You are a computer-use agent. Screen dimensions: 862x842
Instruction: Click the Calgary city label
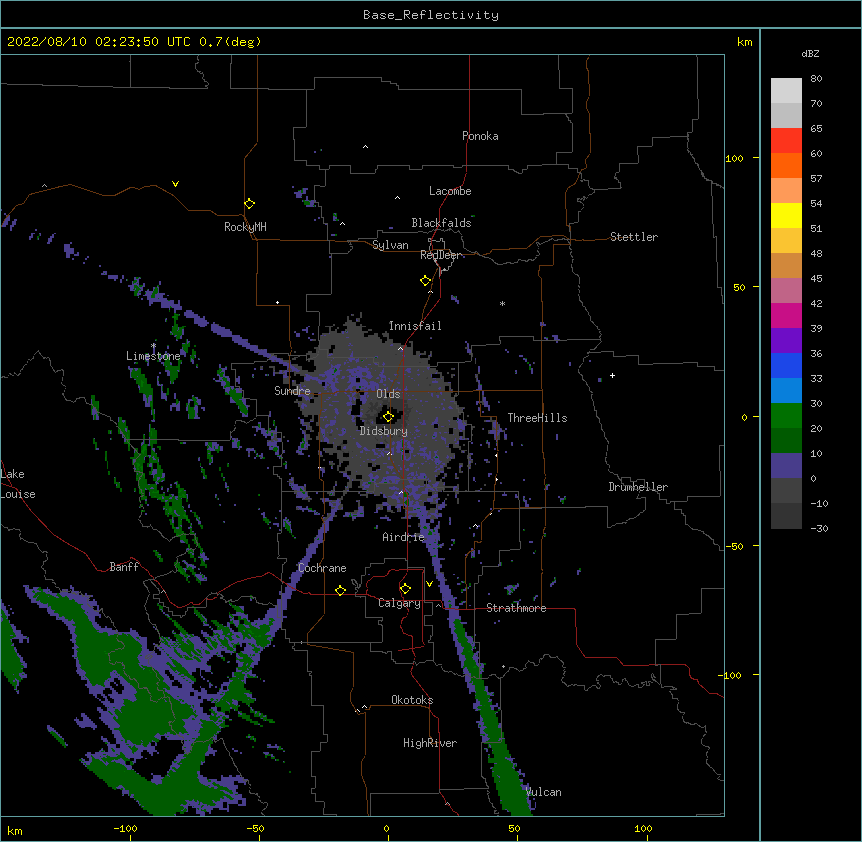[x=399, y=603]
